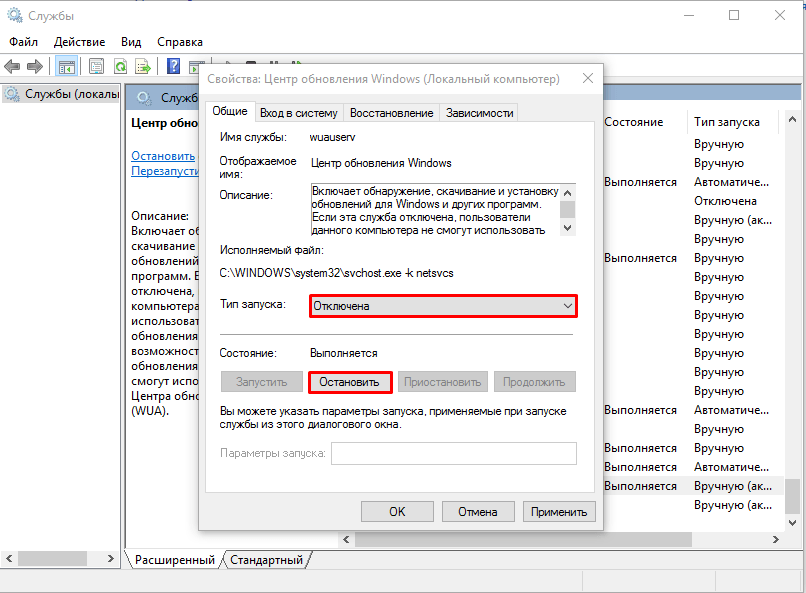Click the Перезапустить link
This screenshot has height=593, width=806.
coord(165,171)
